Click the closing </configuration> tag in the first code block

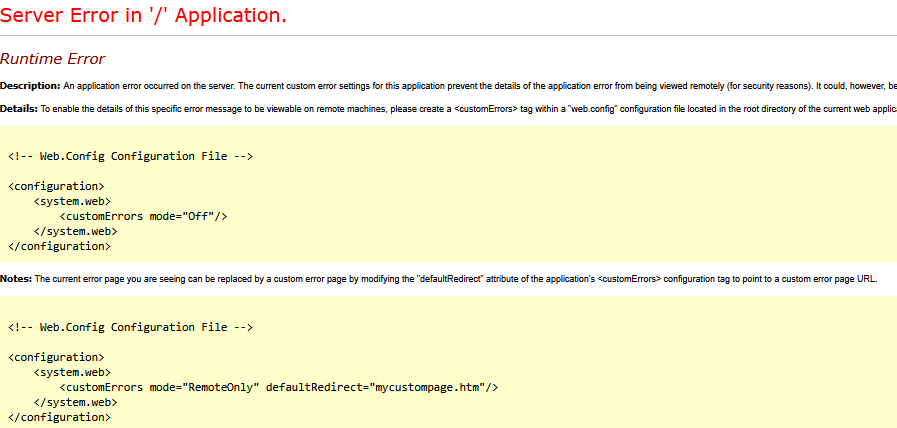click(x=59, y=245)
